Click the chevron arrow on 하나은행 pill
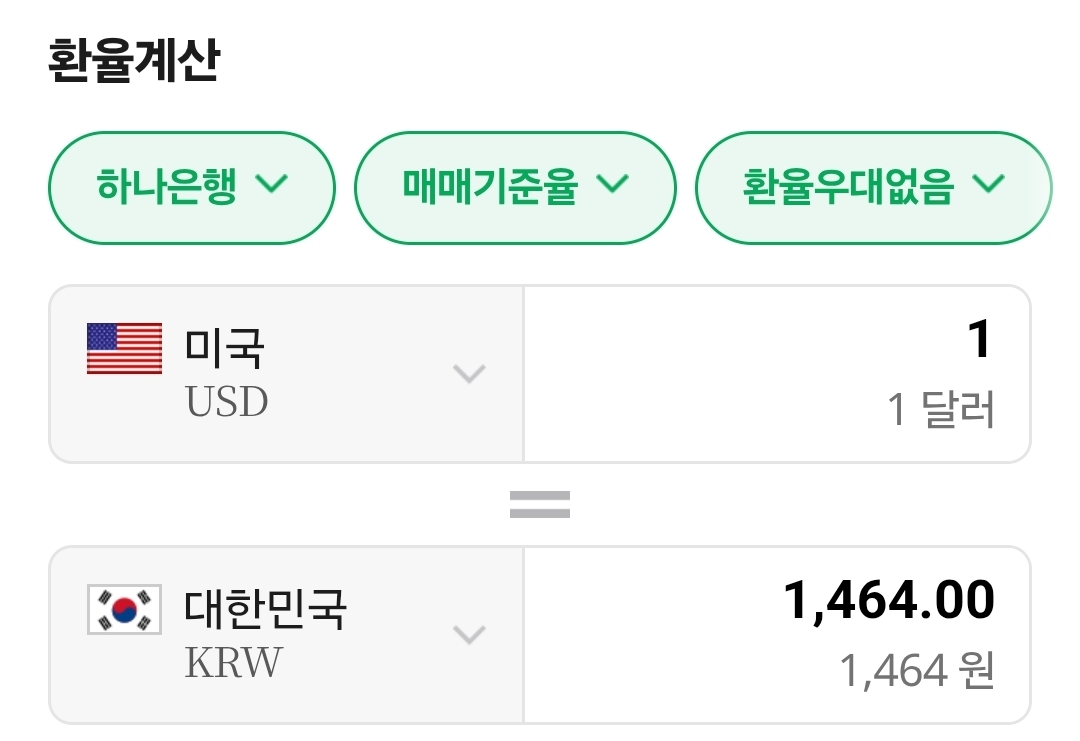 click(x=272, y=184)
